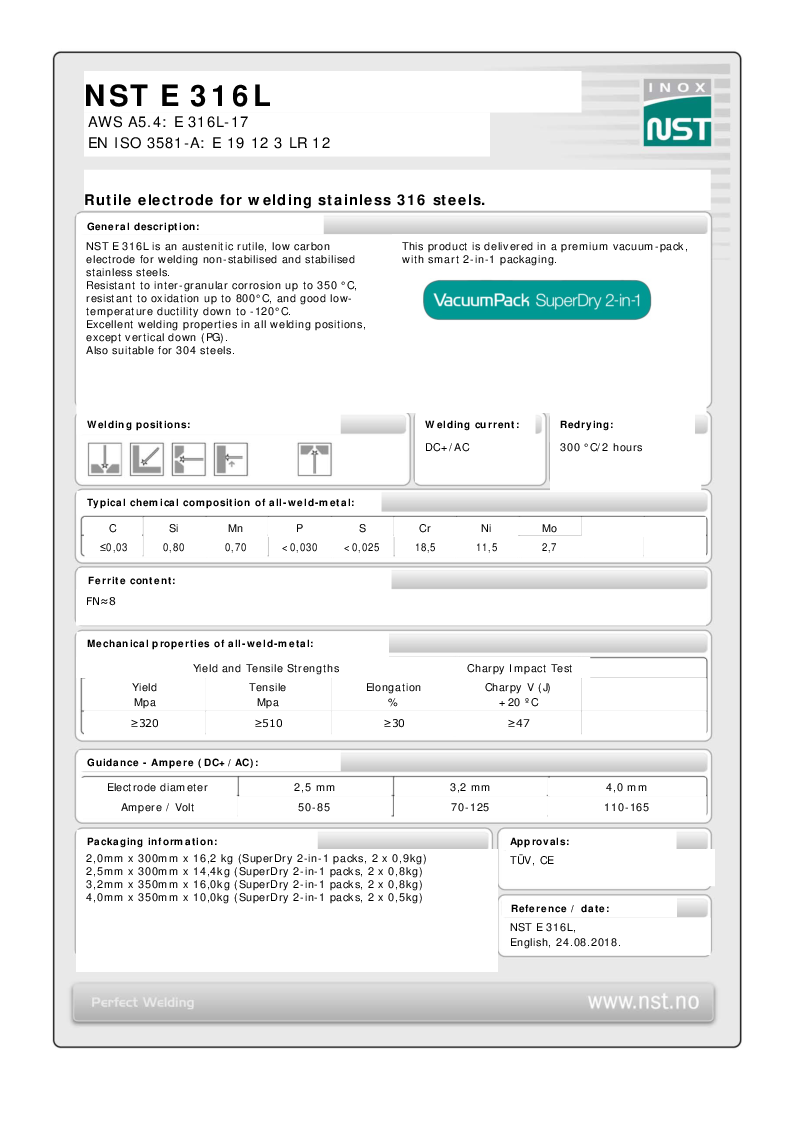This screenshot has height=1123, width=794.
Task: Select the Cr value 18,5
Action: (425, 548)
